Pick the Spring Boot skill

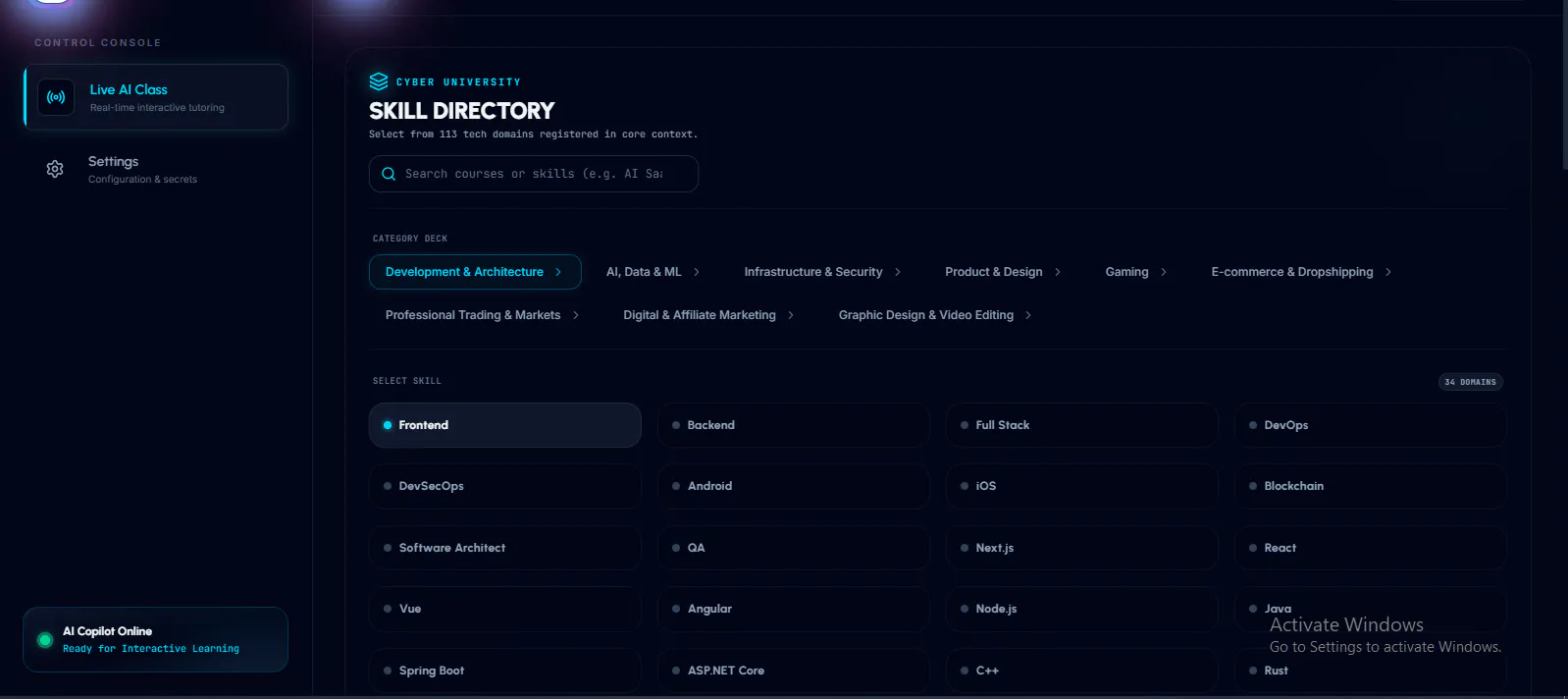tap(505, 671)
